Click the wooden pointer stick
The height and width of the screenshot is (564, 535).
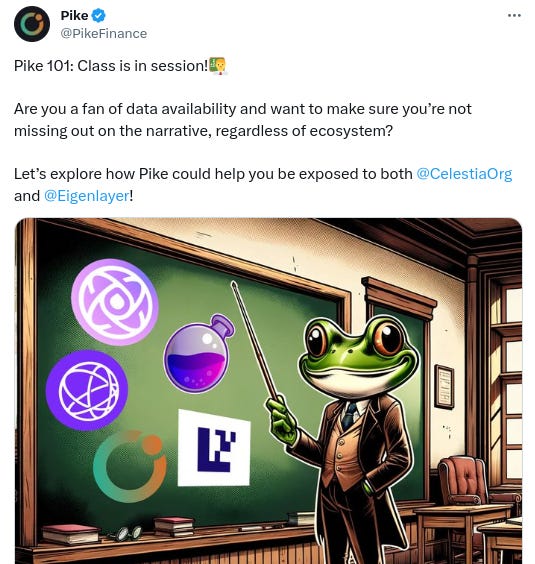pyautogui.click(x=256, y=342)
